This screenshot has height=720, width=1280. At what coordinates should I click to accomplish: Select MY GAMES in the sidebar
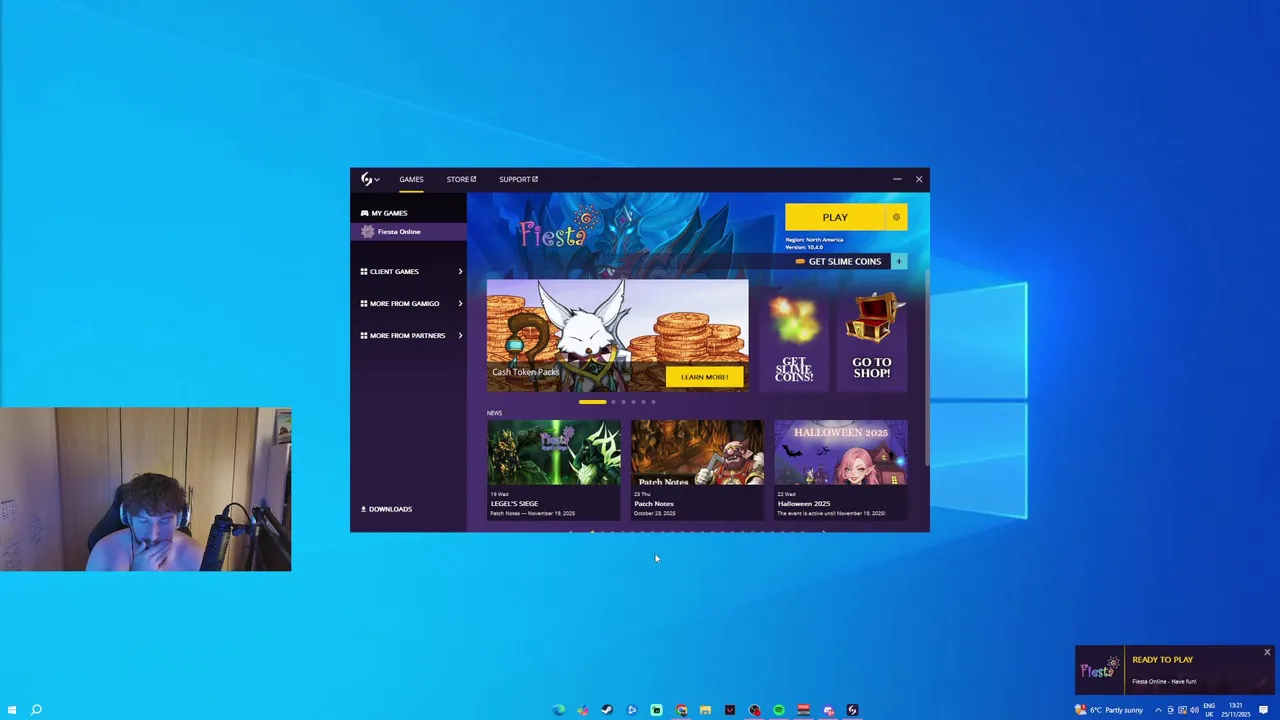coord(384,213)
